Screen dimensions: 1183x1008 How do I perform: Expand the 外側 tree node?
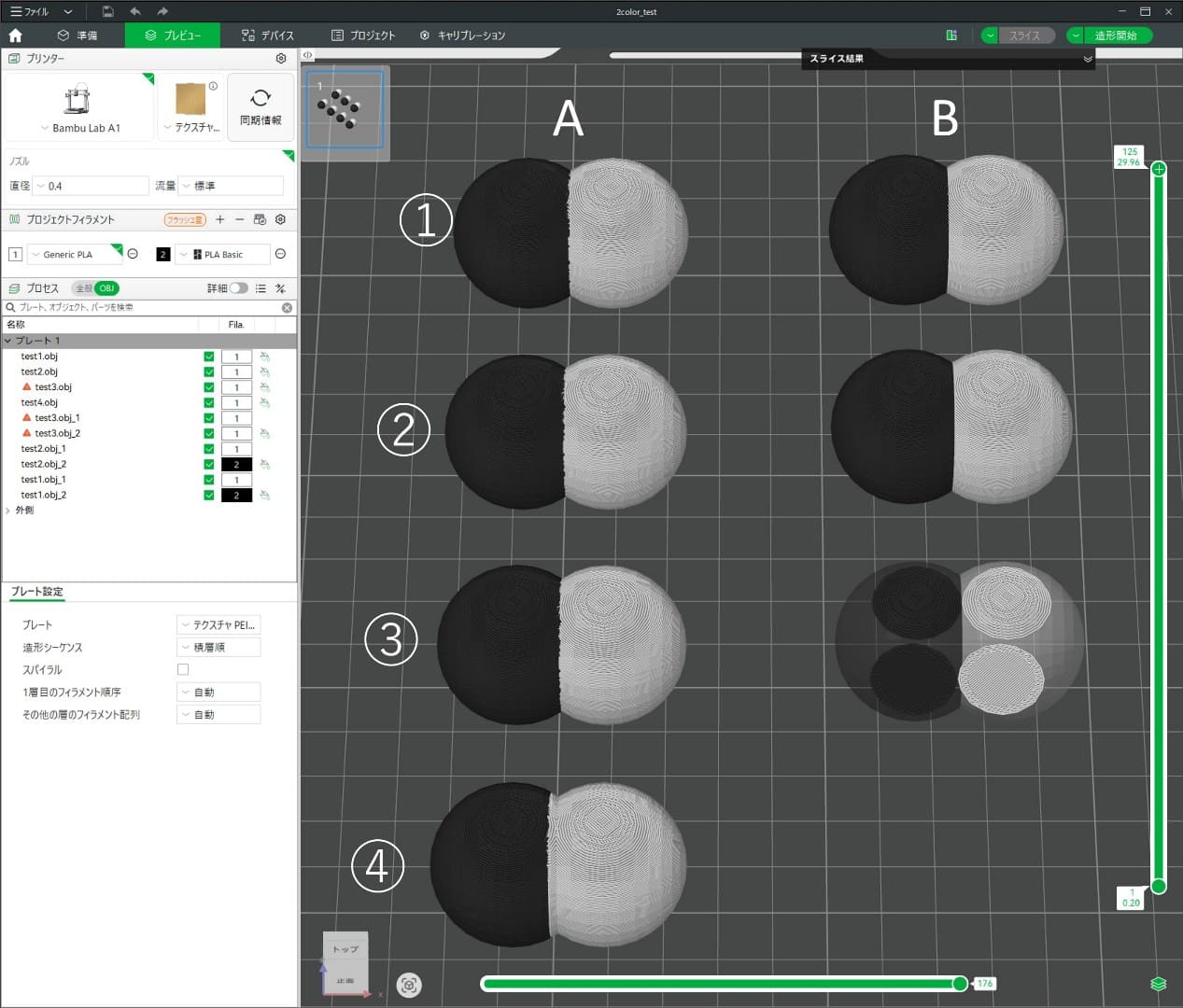(x=8, y=511)
